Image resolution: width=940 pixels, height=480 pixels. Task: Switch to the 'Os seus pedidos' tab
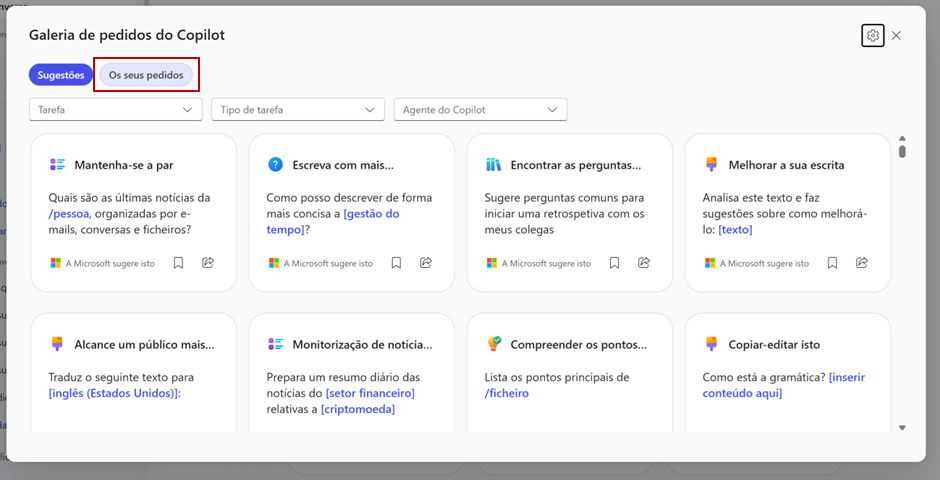(x=146, y=75)
